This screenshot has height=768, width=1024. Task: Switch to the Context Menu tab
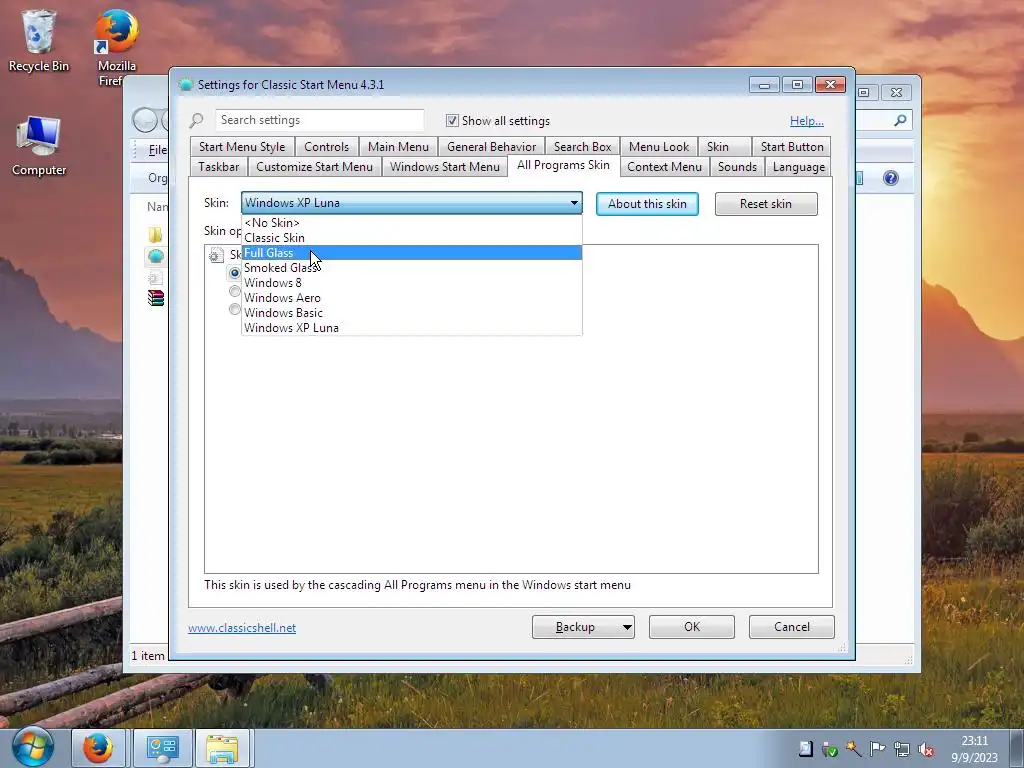coord(664,167)
